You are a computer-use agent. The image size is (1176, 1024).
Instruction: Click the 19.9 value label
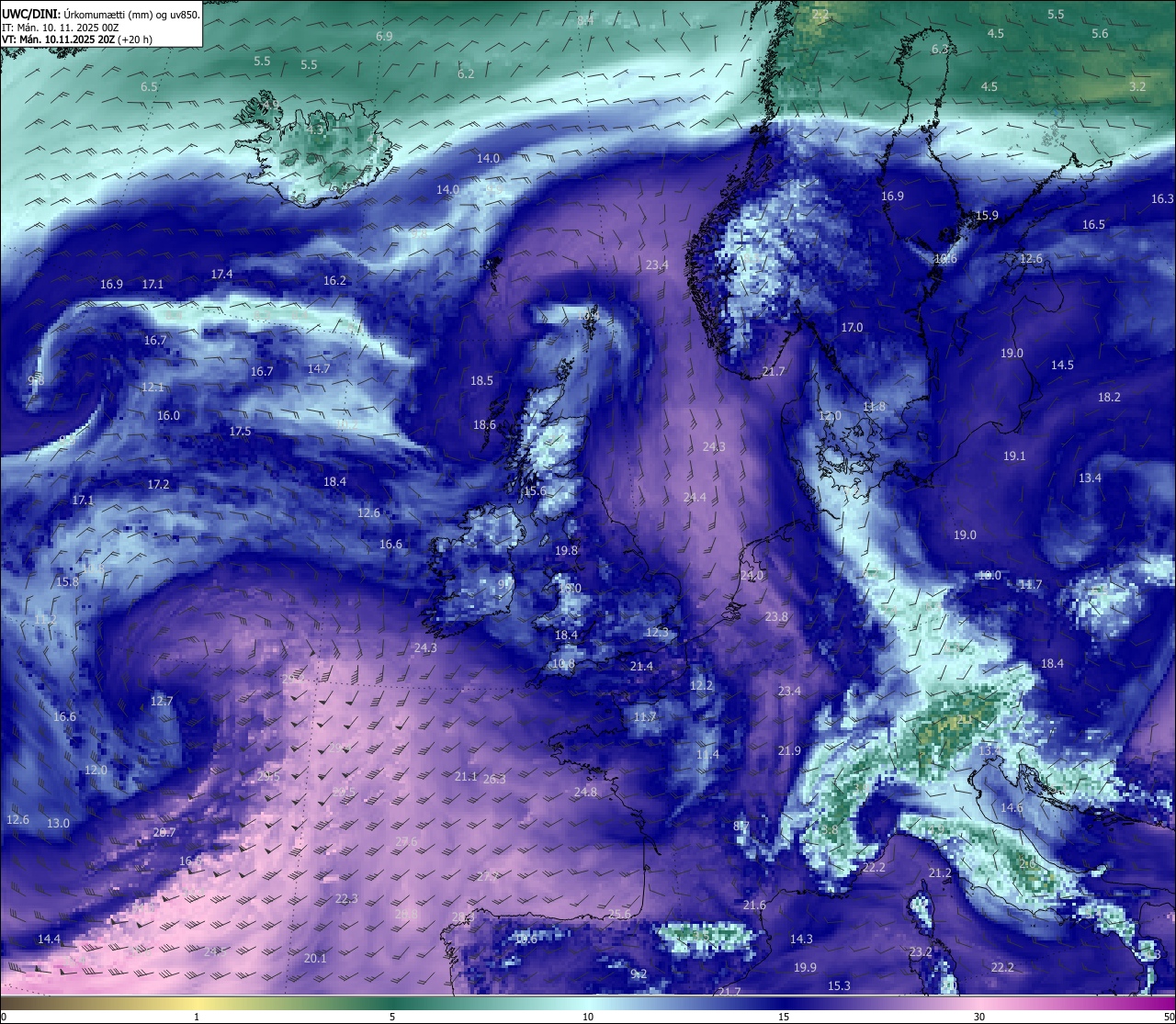pyautogui.click(x=805, y=967)
